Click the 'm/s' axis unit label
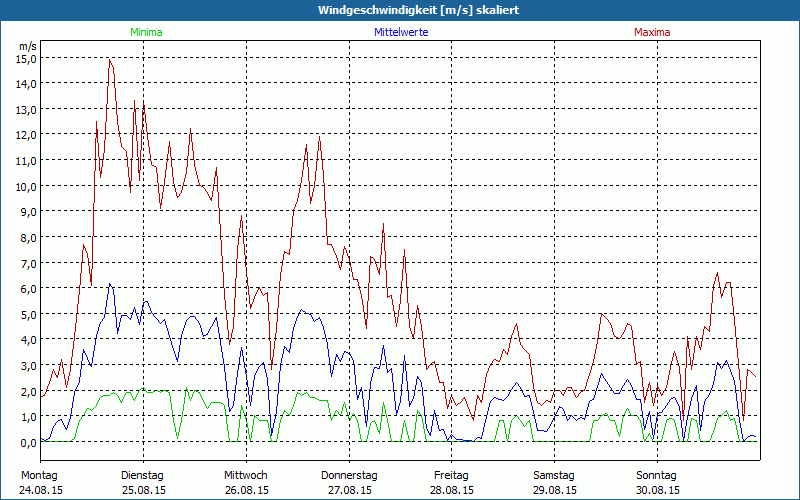Screen dimensions: 800x500 [28, 46]
